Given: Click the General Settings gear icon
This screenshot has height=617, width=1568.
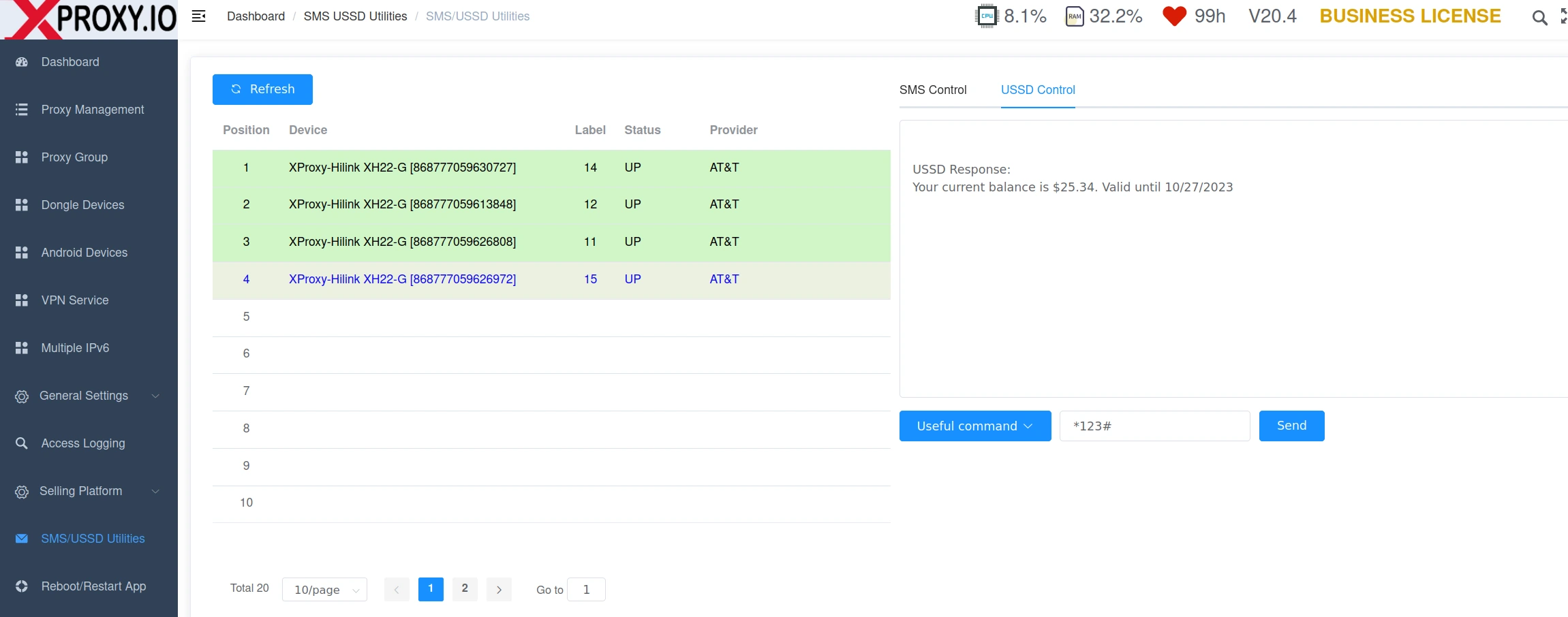Looking at the screenshot, I should pyautogui.click(x=22, y=396).
